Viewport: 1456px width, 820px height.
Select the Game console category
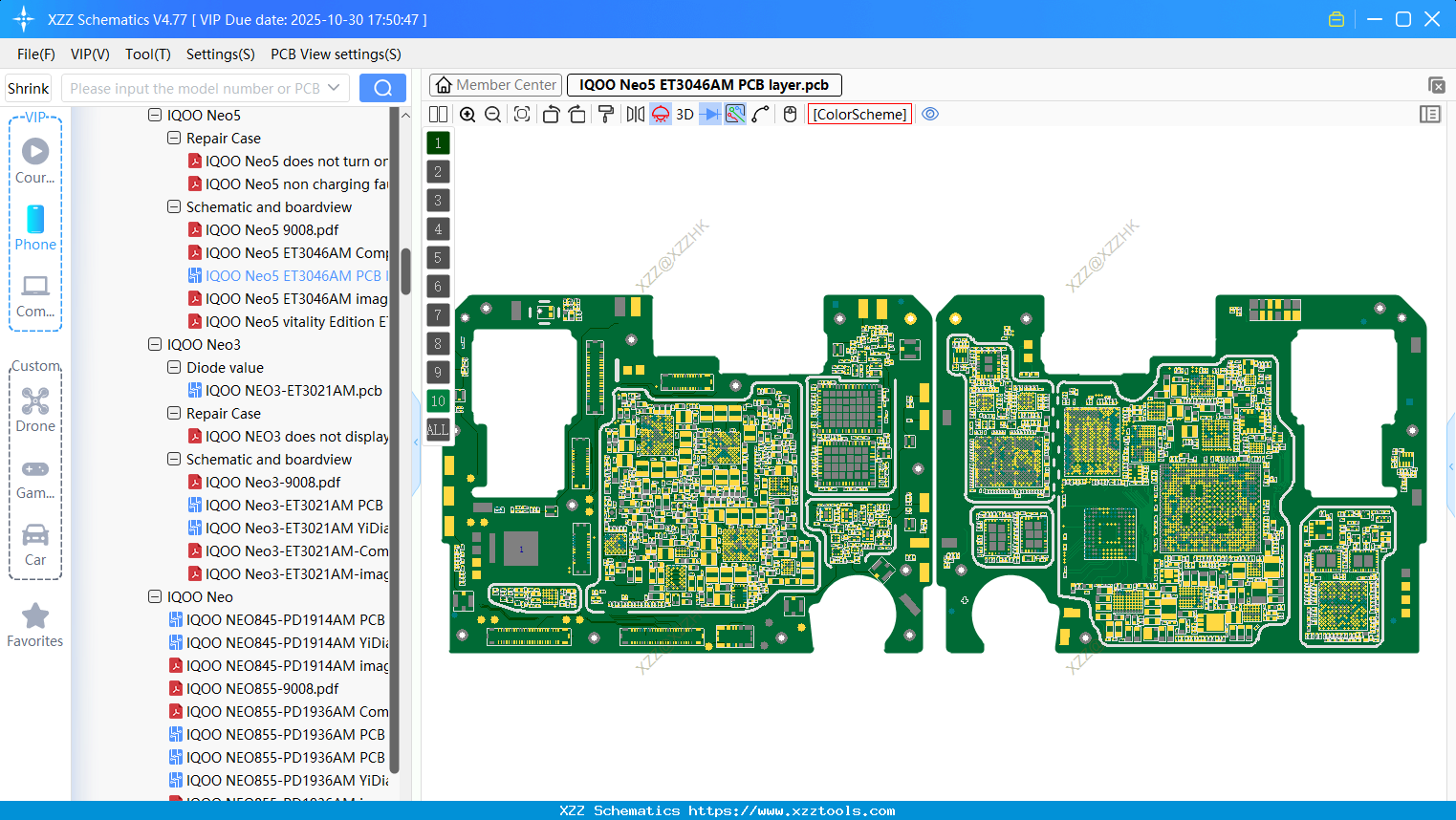tap(35, 478)
